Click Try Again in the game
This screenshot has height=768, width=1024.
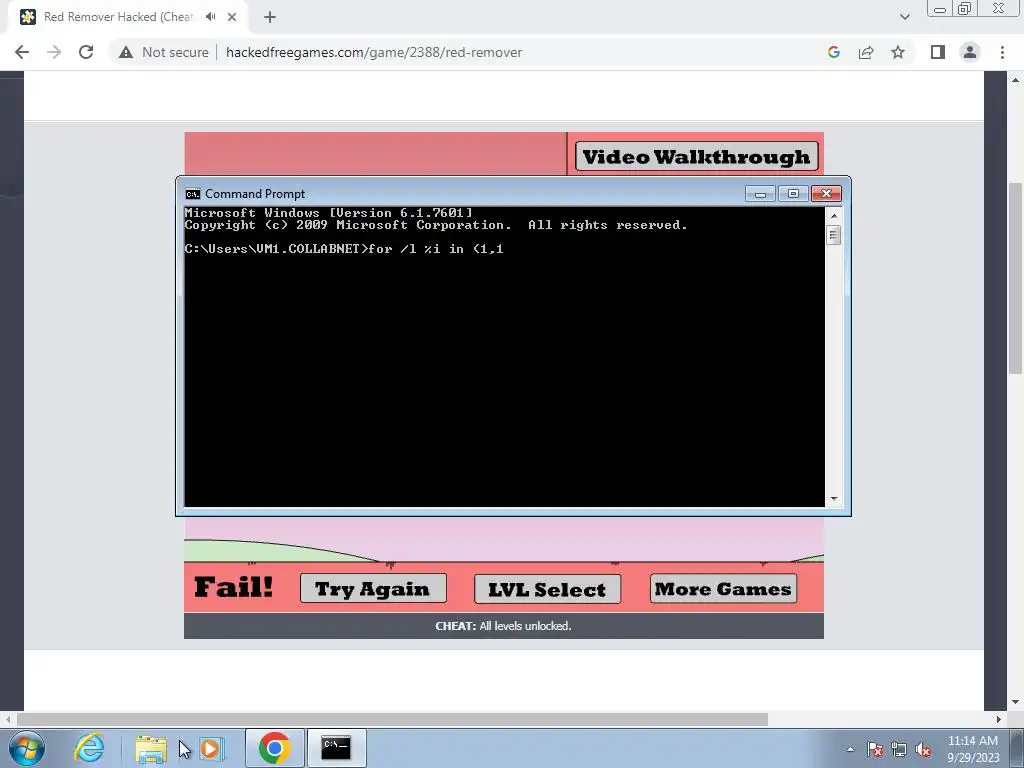(373, 588)
